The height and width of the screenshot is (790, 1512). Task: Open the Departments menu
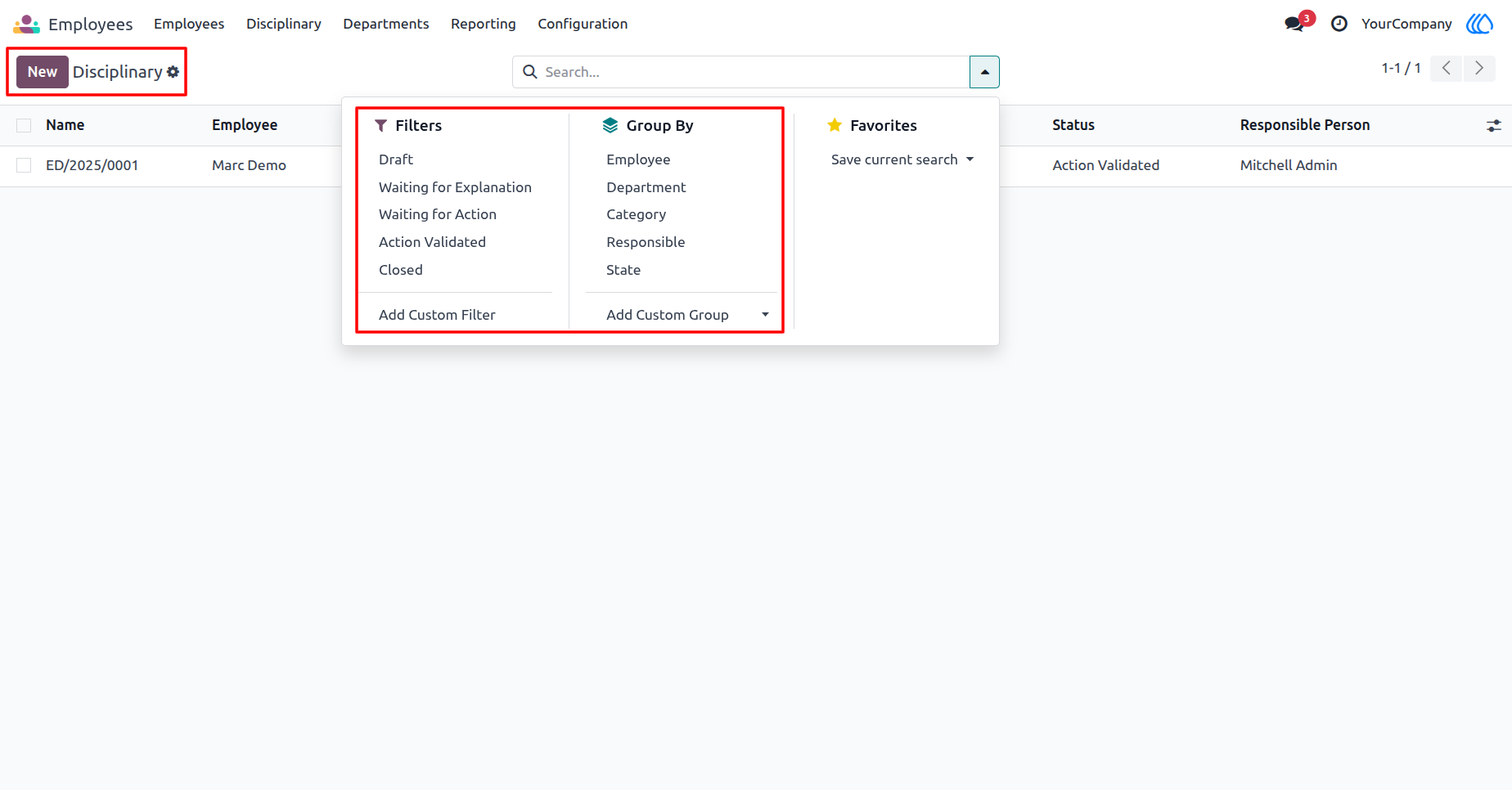point(386,24)
